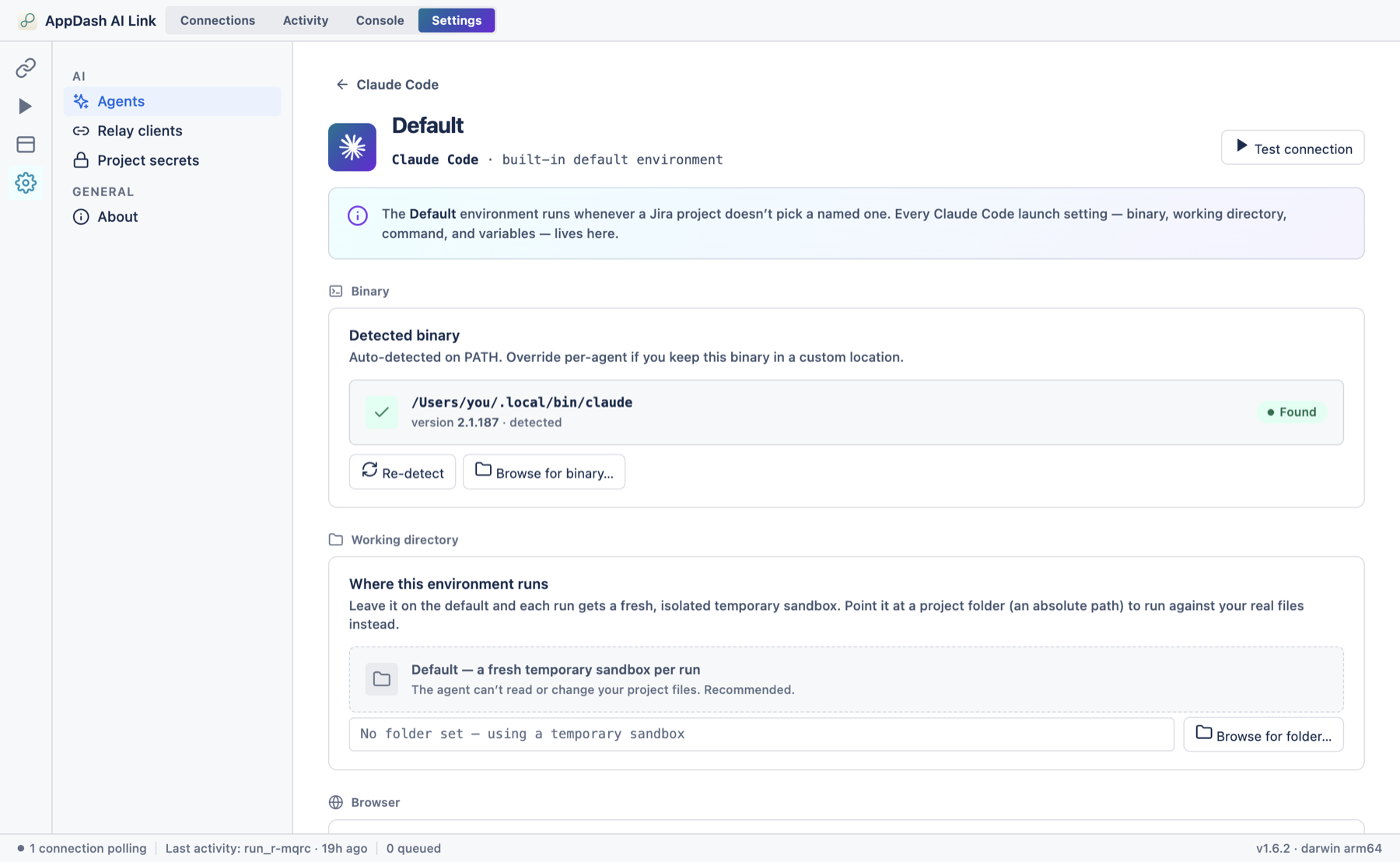The width and height of the screenshot is (1400, 862).
Task: Click Last activity run_r-mqrc status entry
Action: coord(266,848)
